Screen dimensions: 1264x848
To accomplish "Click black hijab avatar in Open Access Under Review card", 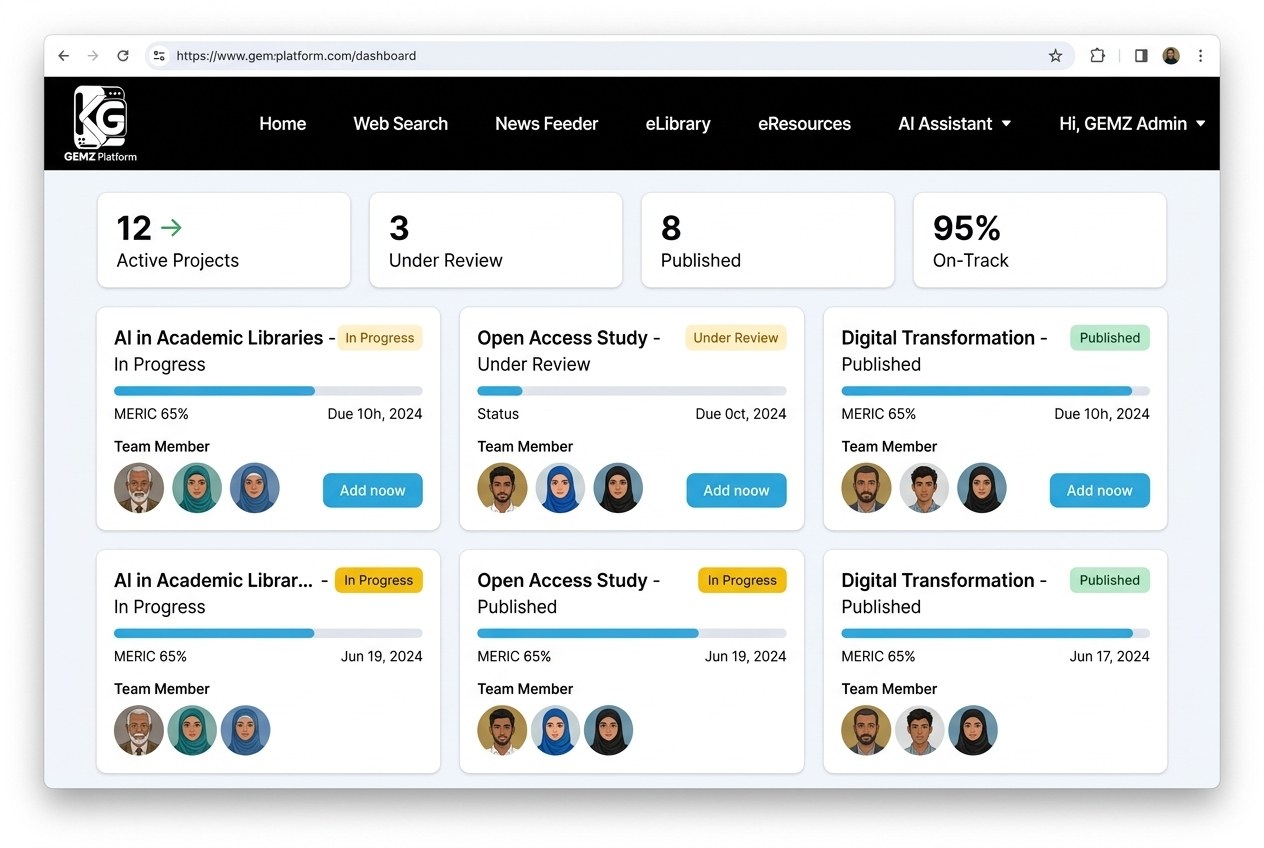I will pyautogui.click(x=618, y=488).
